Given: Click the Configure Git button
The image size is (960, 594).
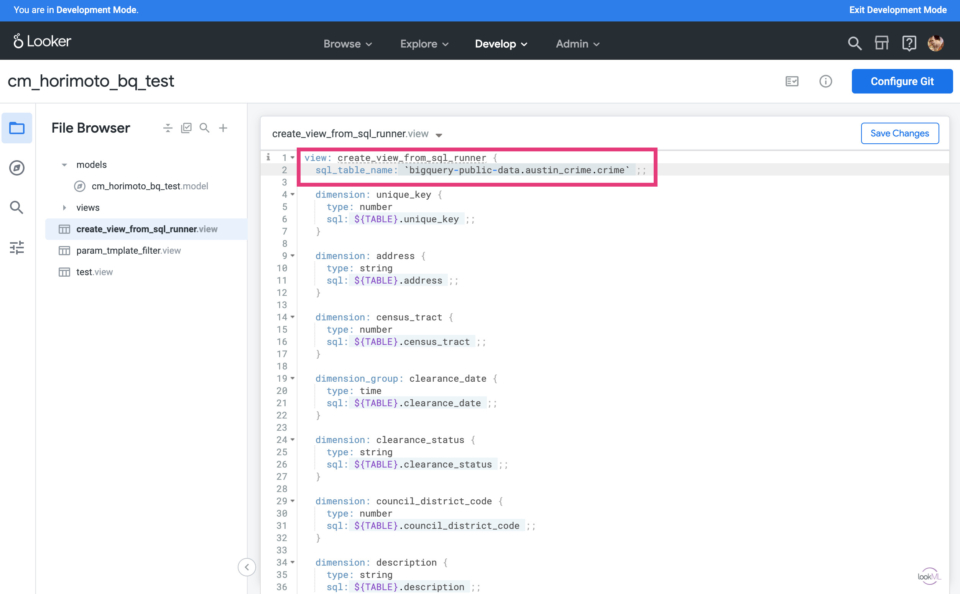Looking at the screenshot, I should (902, 81).
